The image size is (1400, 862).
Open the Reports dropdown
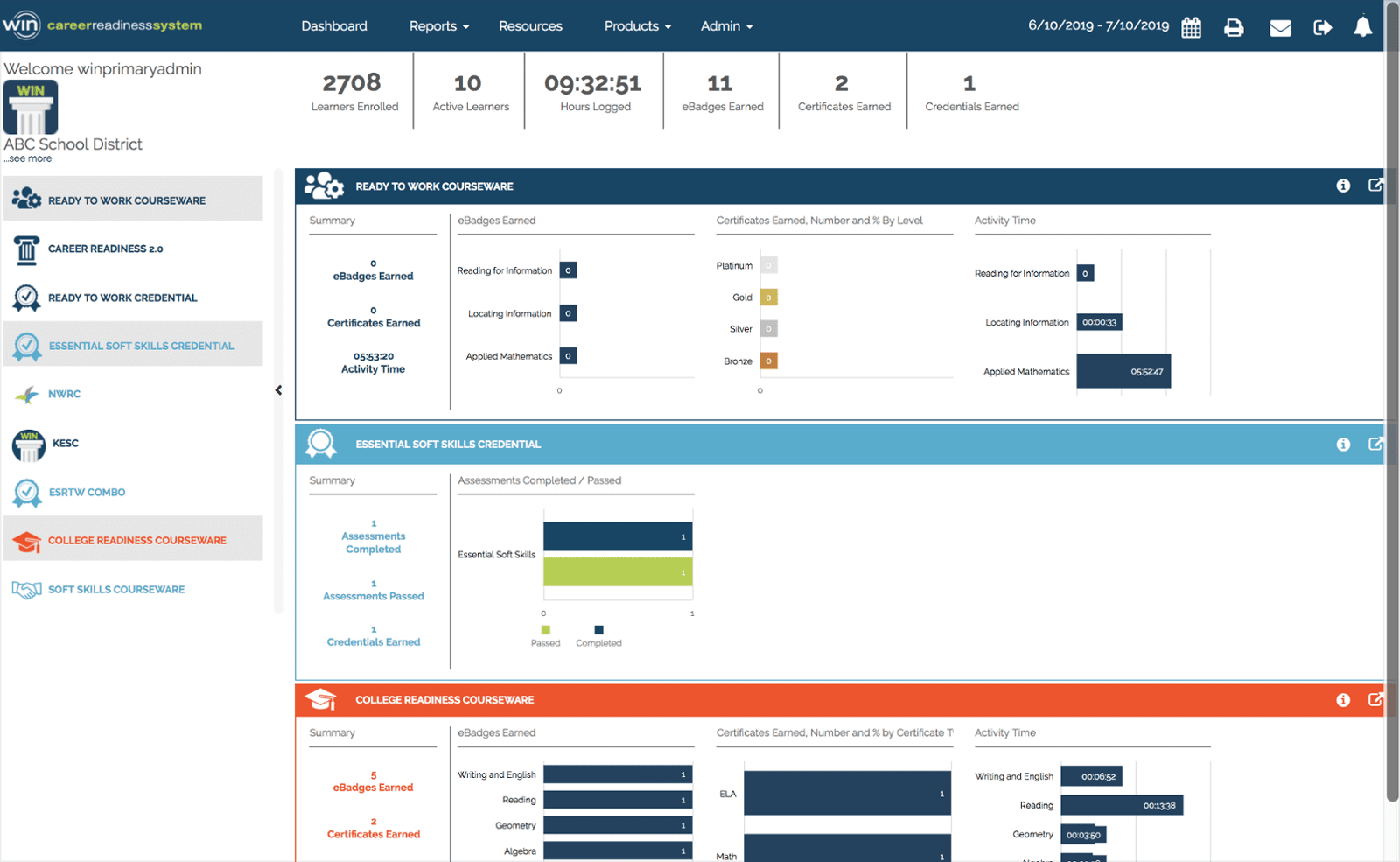pos(438,25)
